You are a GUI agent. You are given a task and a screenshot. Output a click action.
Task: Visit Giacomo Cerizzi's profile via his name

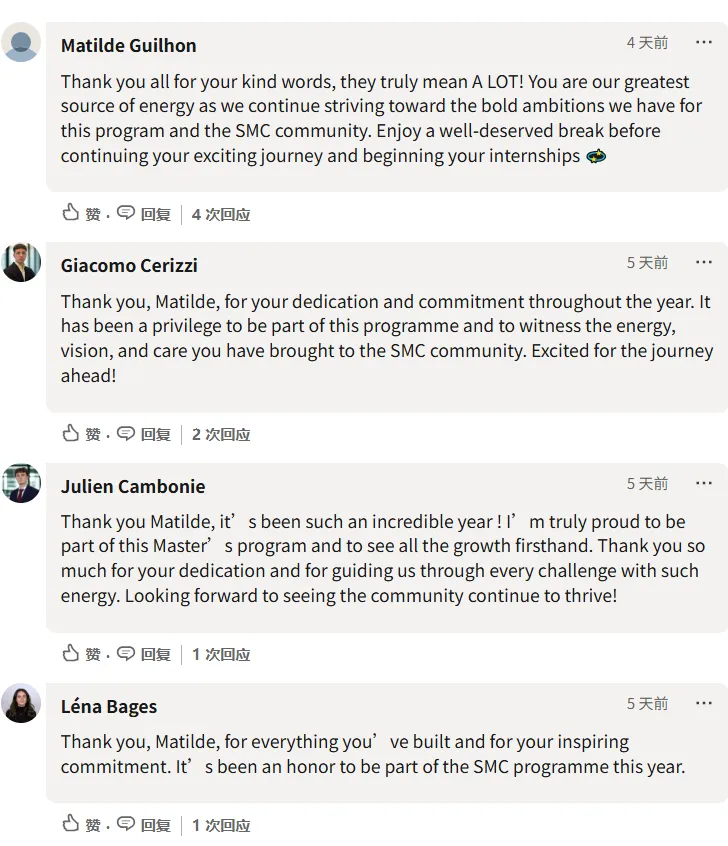[129, 265]
